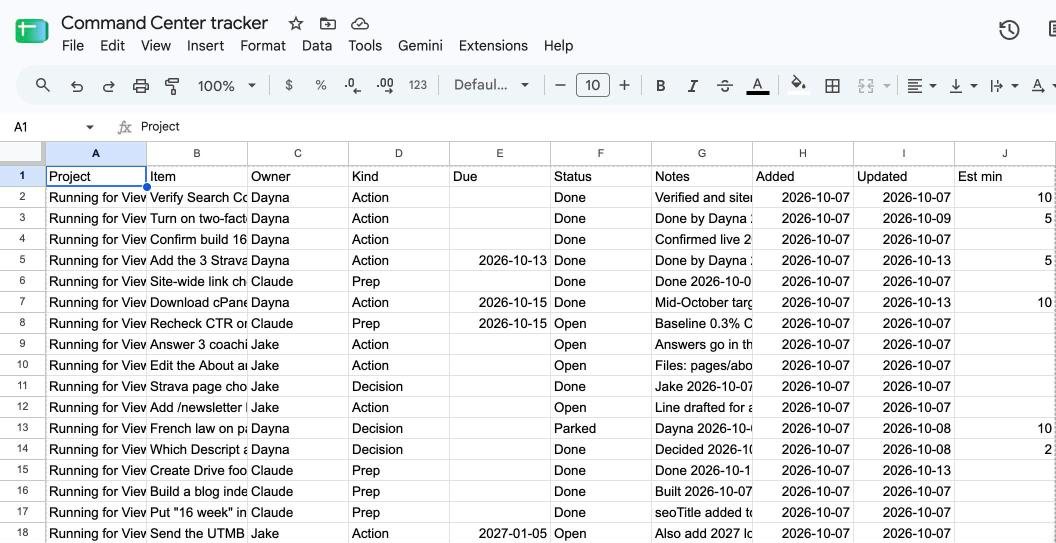The width and height of the screenshot is (1056, 543).
Task: Click the Updated date 2026-10-09
Action: pyautogui.click(x=904, y=218)
